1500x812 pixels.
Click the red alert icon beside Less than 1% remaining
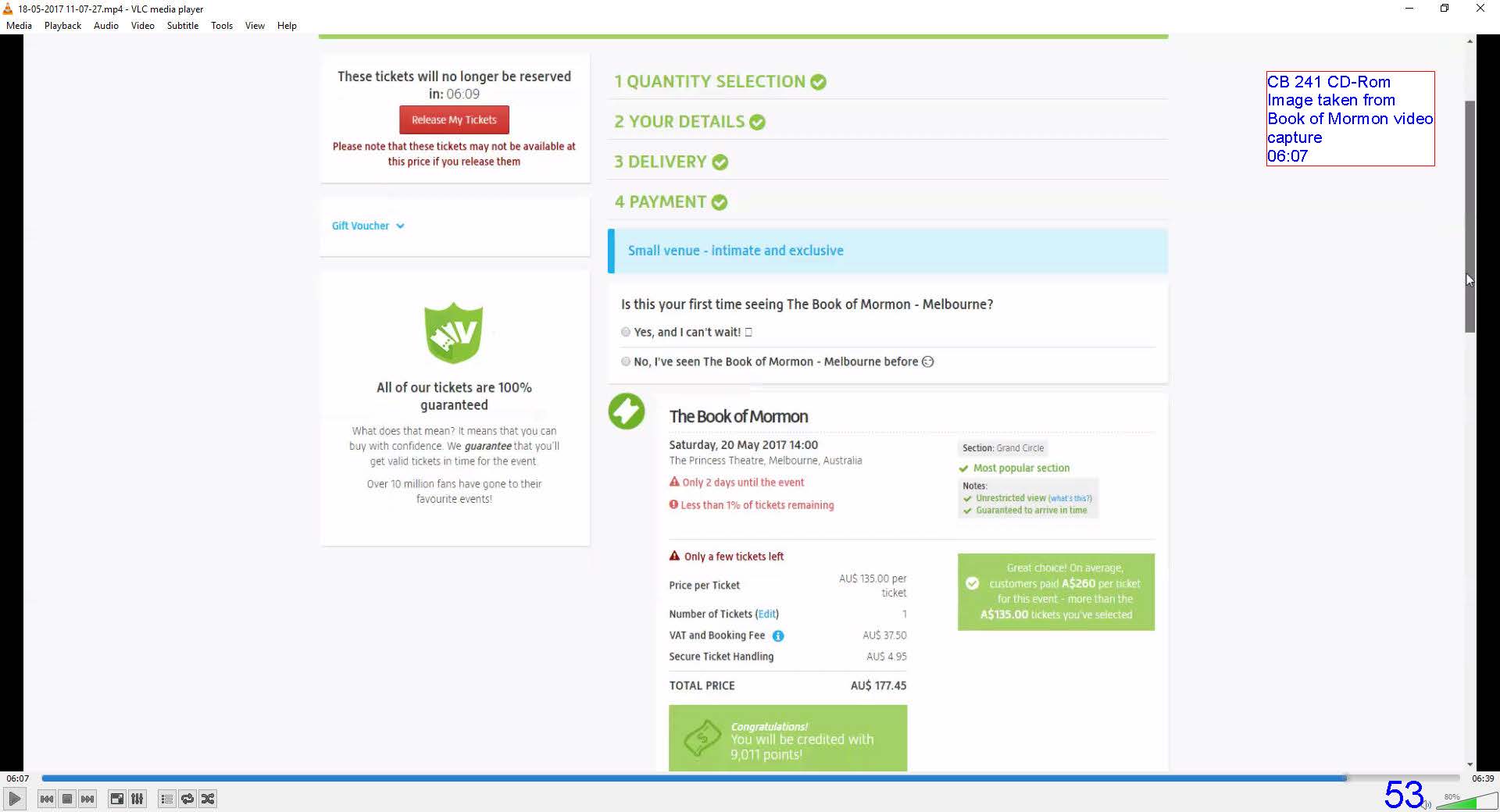673,504
